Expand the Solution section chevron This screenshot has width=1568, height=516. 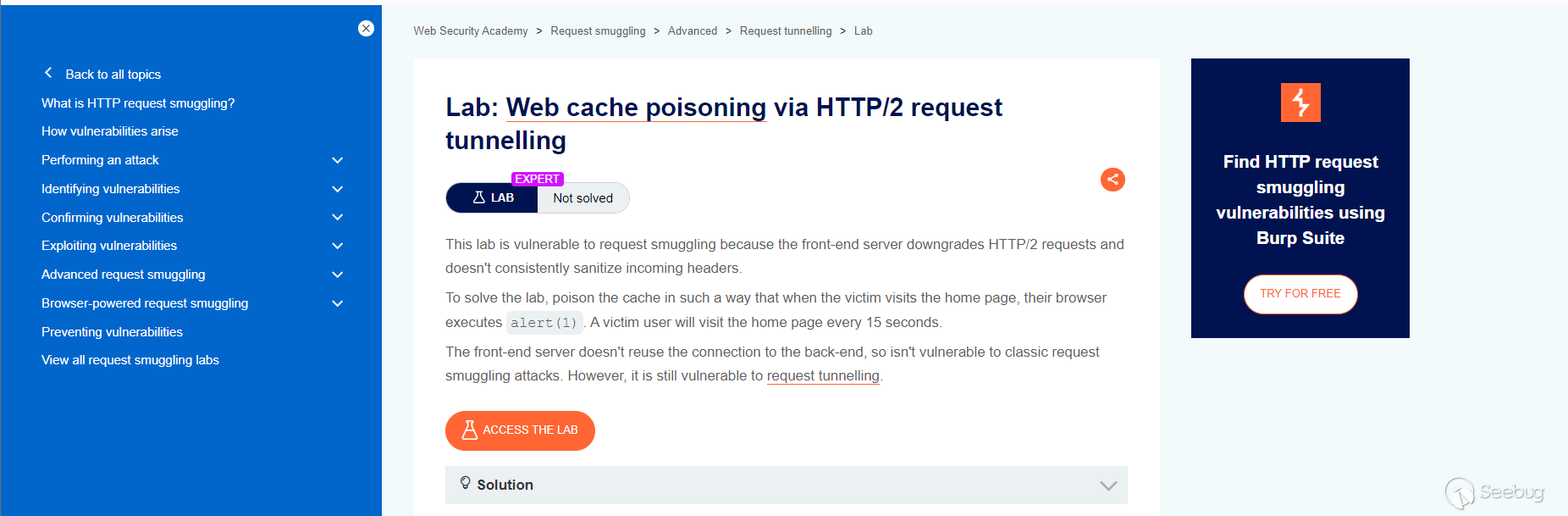point(1108,485)
